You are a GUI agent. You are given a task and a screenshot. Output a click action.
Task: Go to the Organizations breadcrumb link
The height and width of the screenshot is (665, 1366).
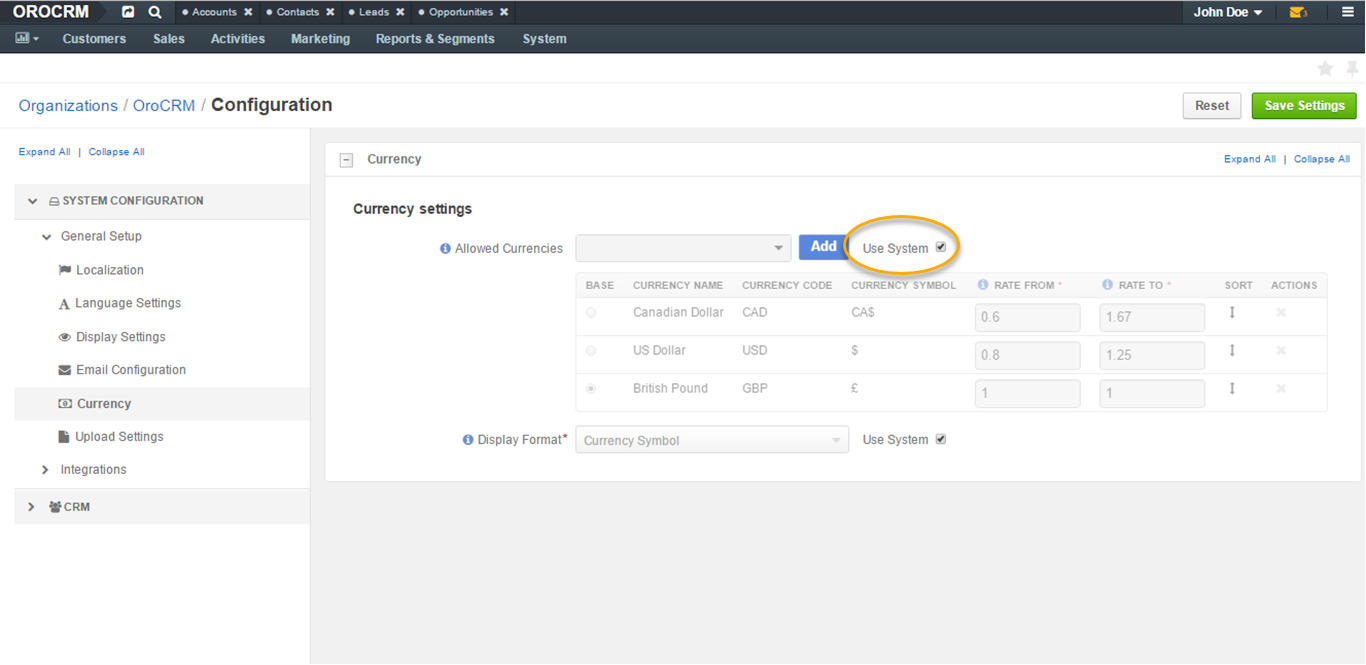click(68, 106)
